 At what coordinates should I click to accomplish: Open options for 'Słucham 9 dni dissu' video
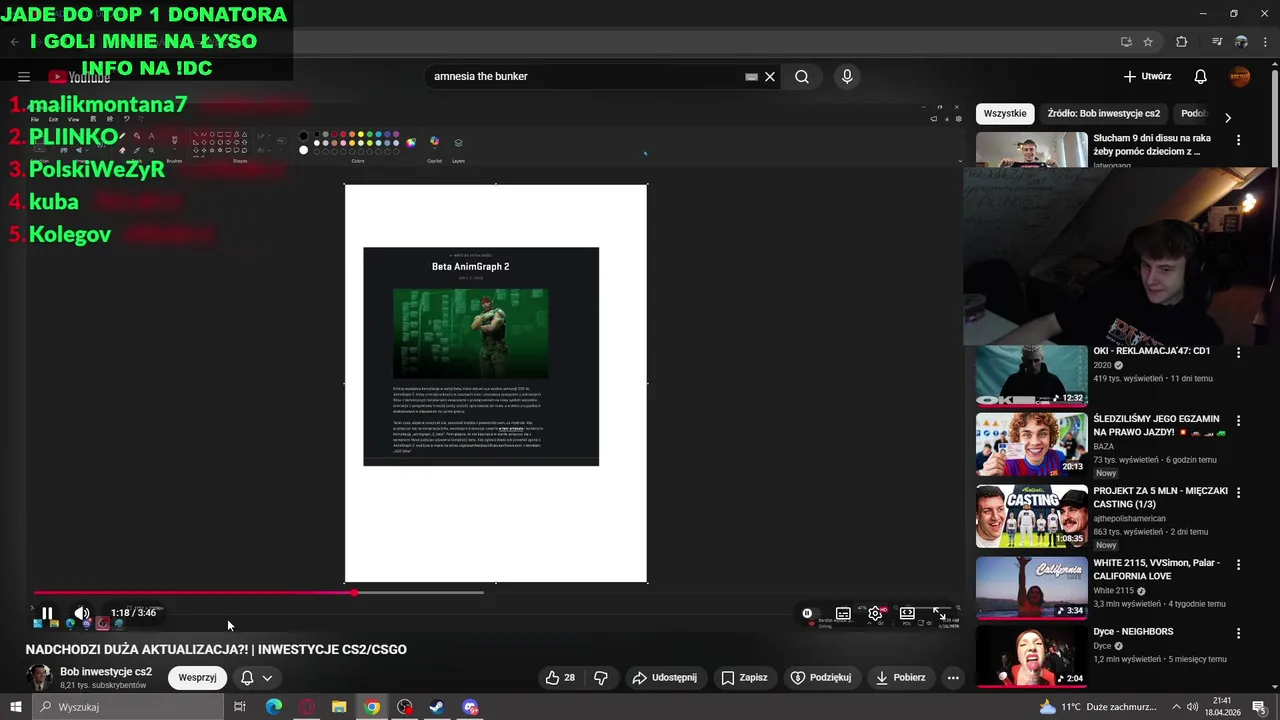(x=1239, y=141)
